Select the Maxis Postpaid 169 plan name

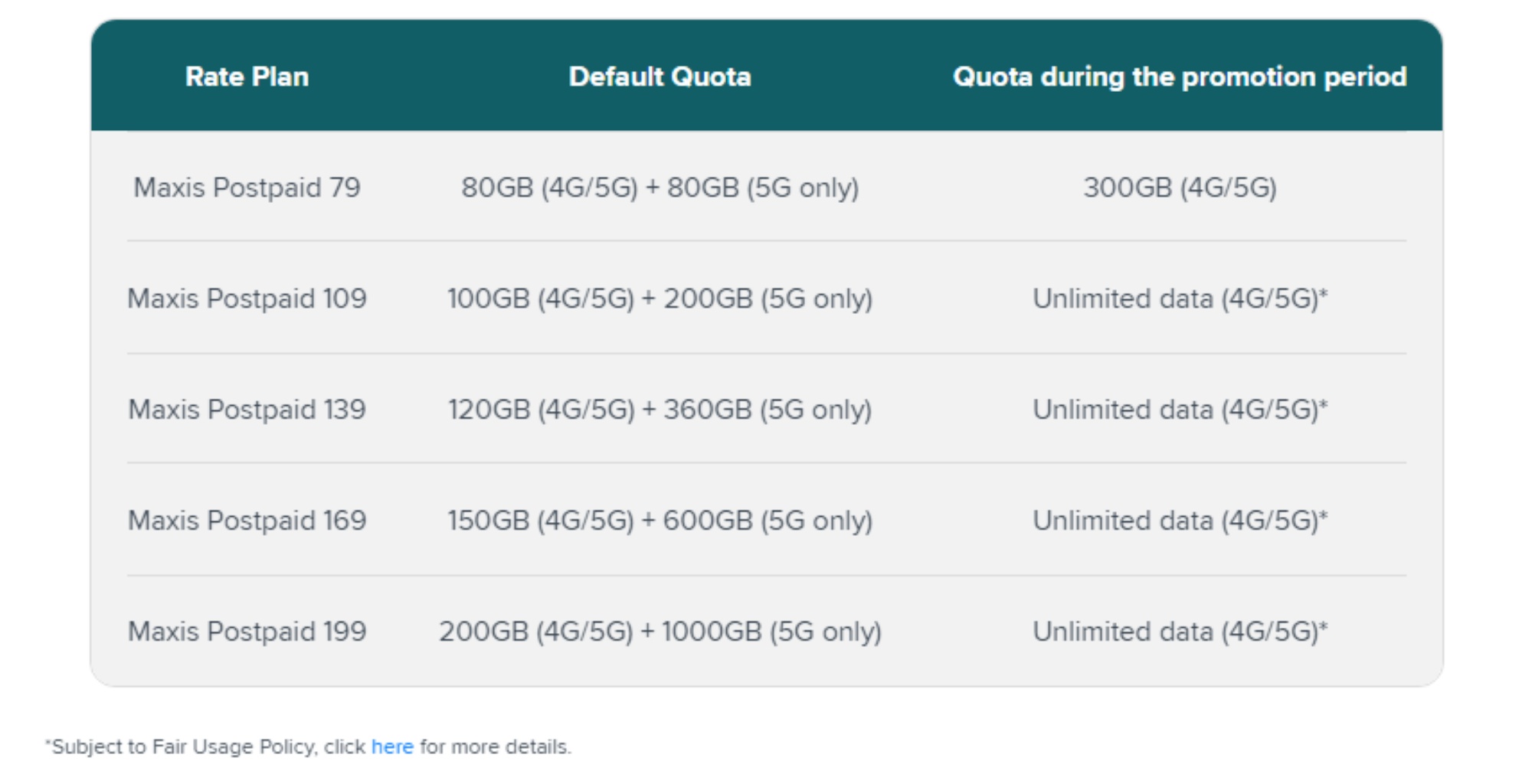(x=247, y=521)
